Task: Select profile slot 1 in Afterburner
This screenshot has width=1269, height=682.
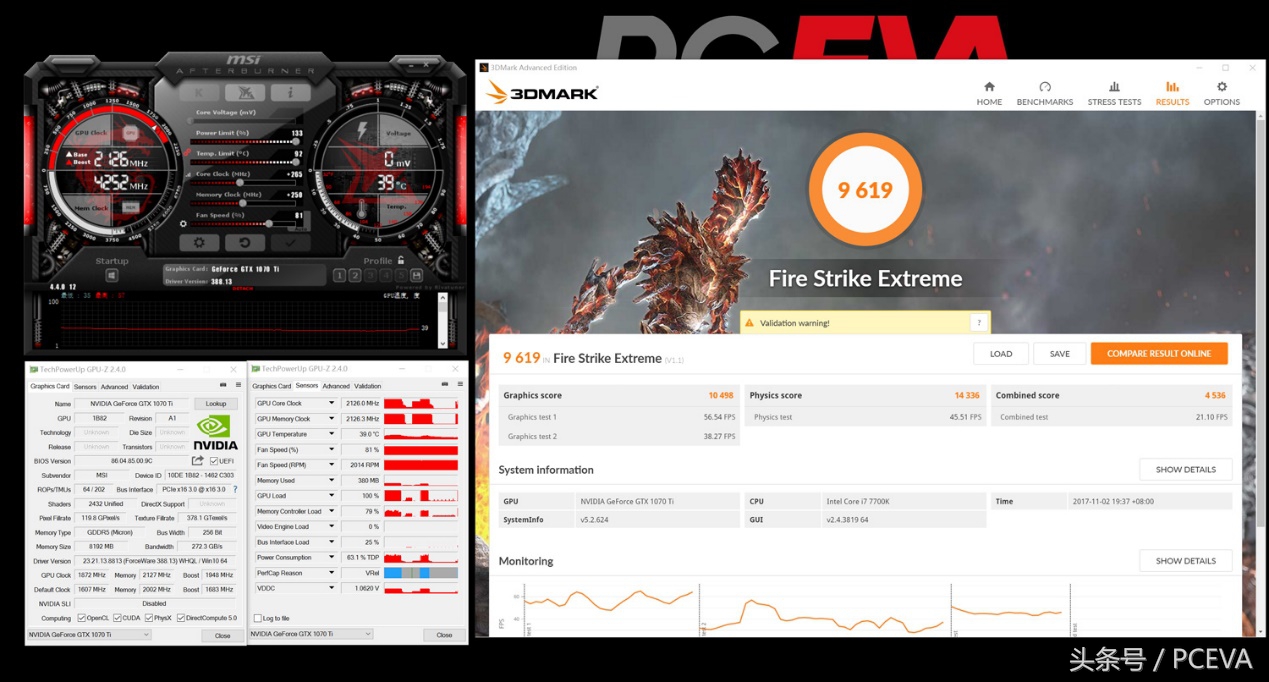Action: tap(339, 276)
